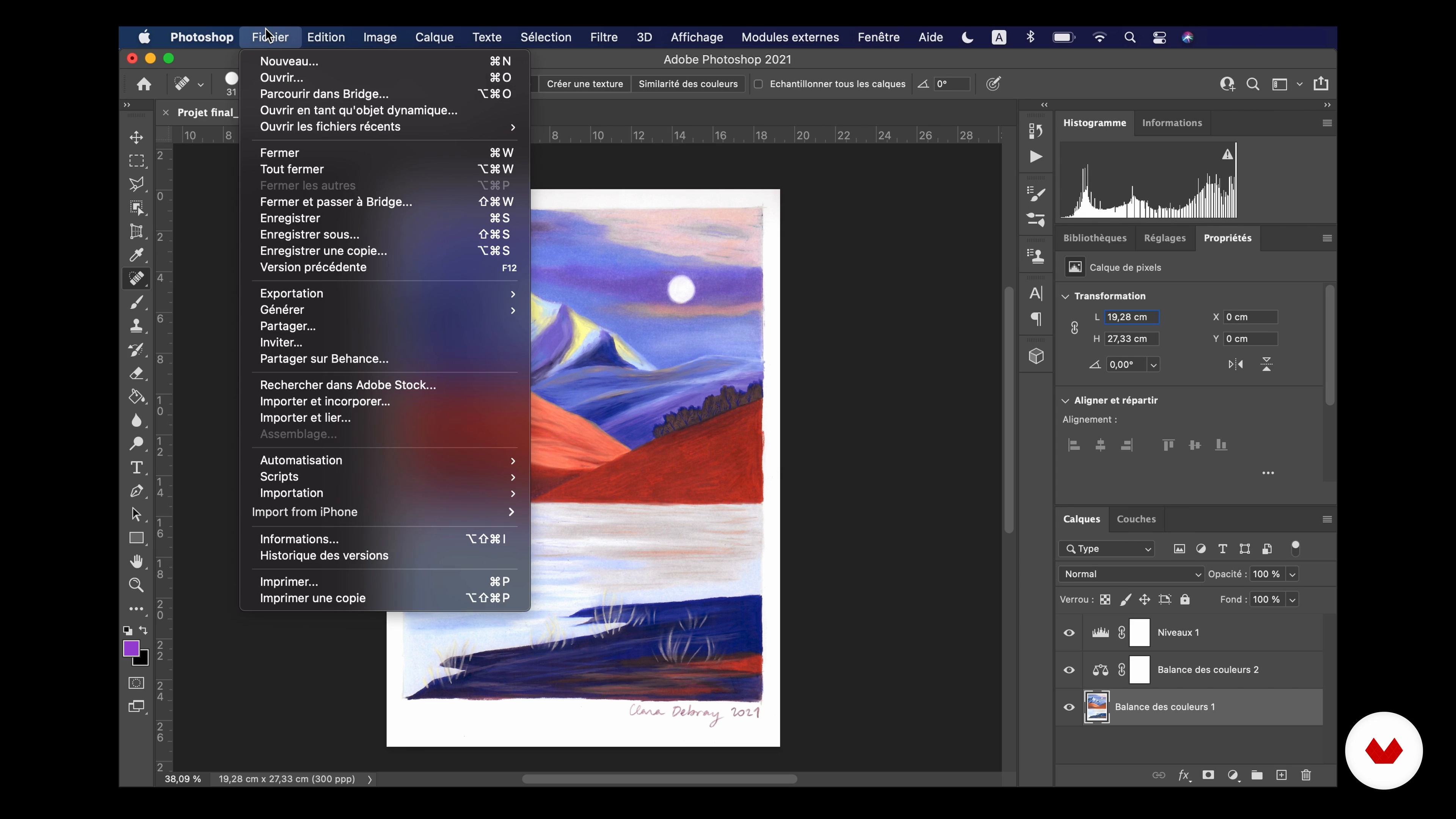The image size is (1456, 819).
Task: Switch to the Informations panel tab
Action: (1172, 122)
